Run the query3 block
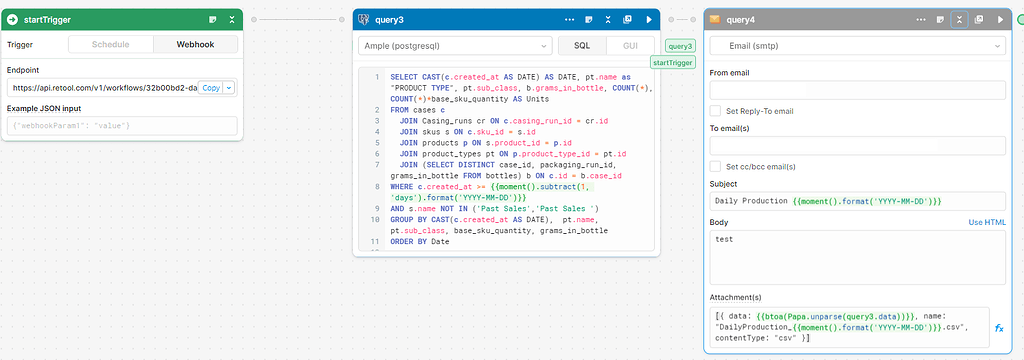 click(x=649, y=20)
